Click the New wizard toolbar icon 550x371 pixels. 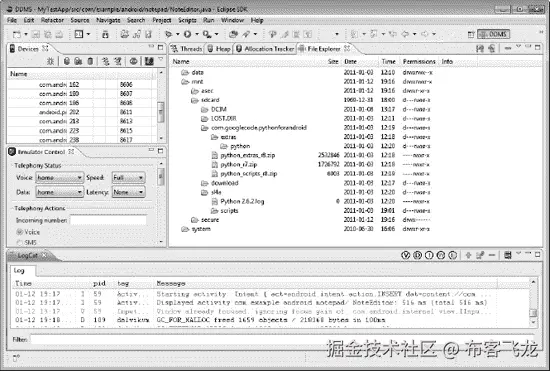[16, 34]
